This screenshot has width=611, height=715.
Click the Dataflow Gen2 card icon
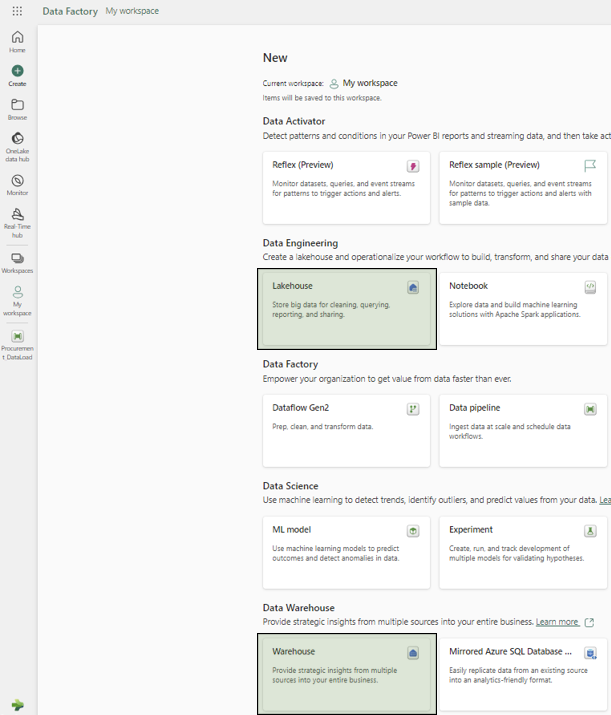pyautogui.click(x=413, y=409)
